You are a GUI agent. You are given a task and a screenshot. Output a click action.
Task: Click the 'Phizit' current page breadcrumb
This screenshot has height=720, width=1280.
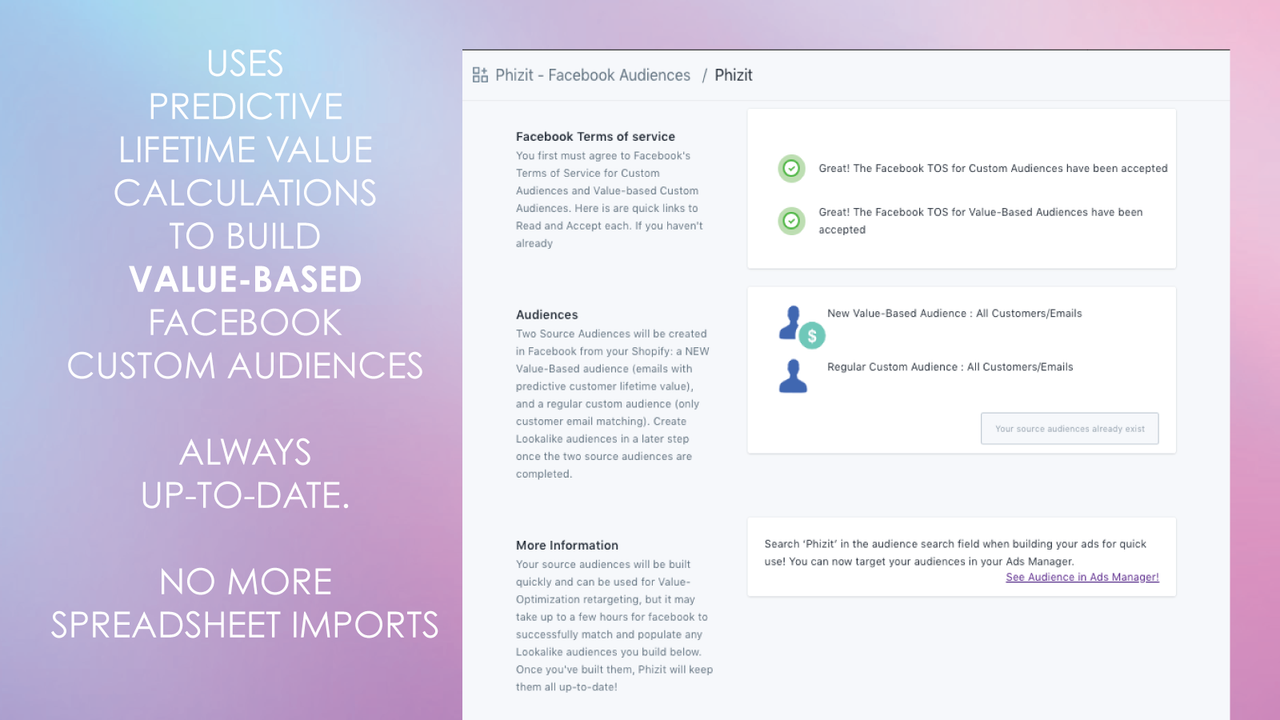pyautogui.click(x=733, y=75)
